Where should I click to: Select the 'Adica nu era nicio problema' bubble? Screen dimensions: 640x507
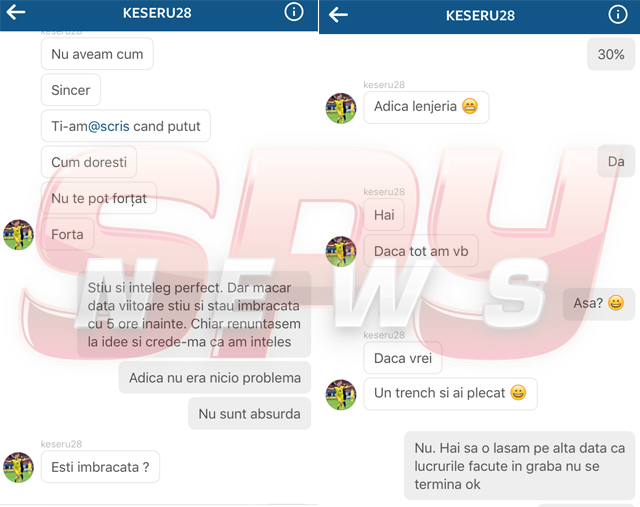coord(215,378)
